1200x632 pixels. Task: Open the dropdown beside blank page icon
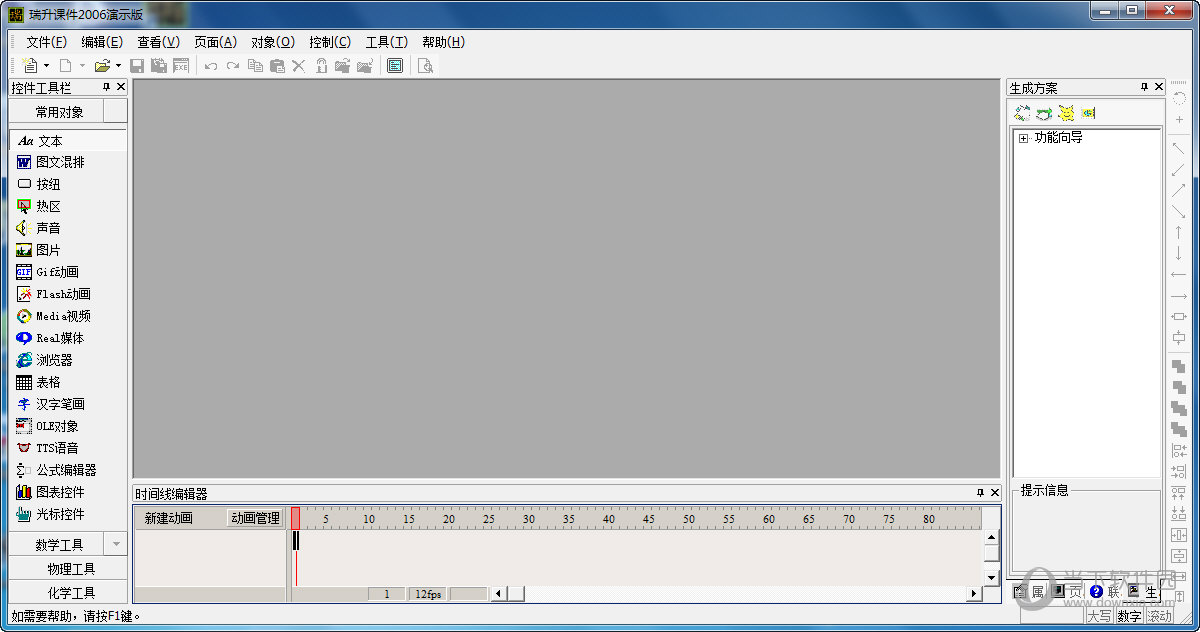(x=82, y=66)
